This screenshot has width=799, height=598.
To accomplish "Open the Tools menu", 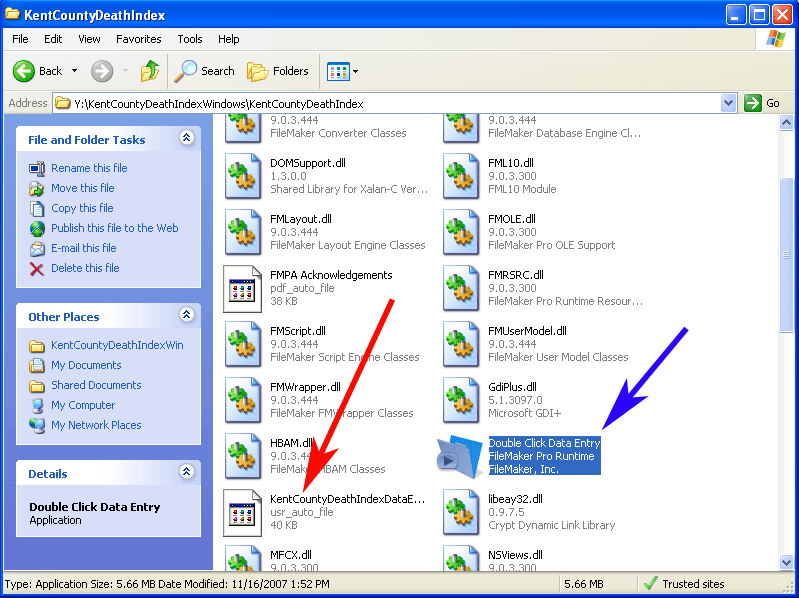I will [190, 39].
